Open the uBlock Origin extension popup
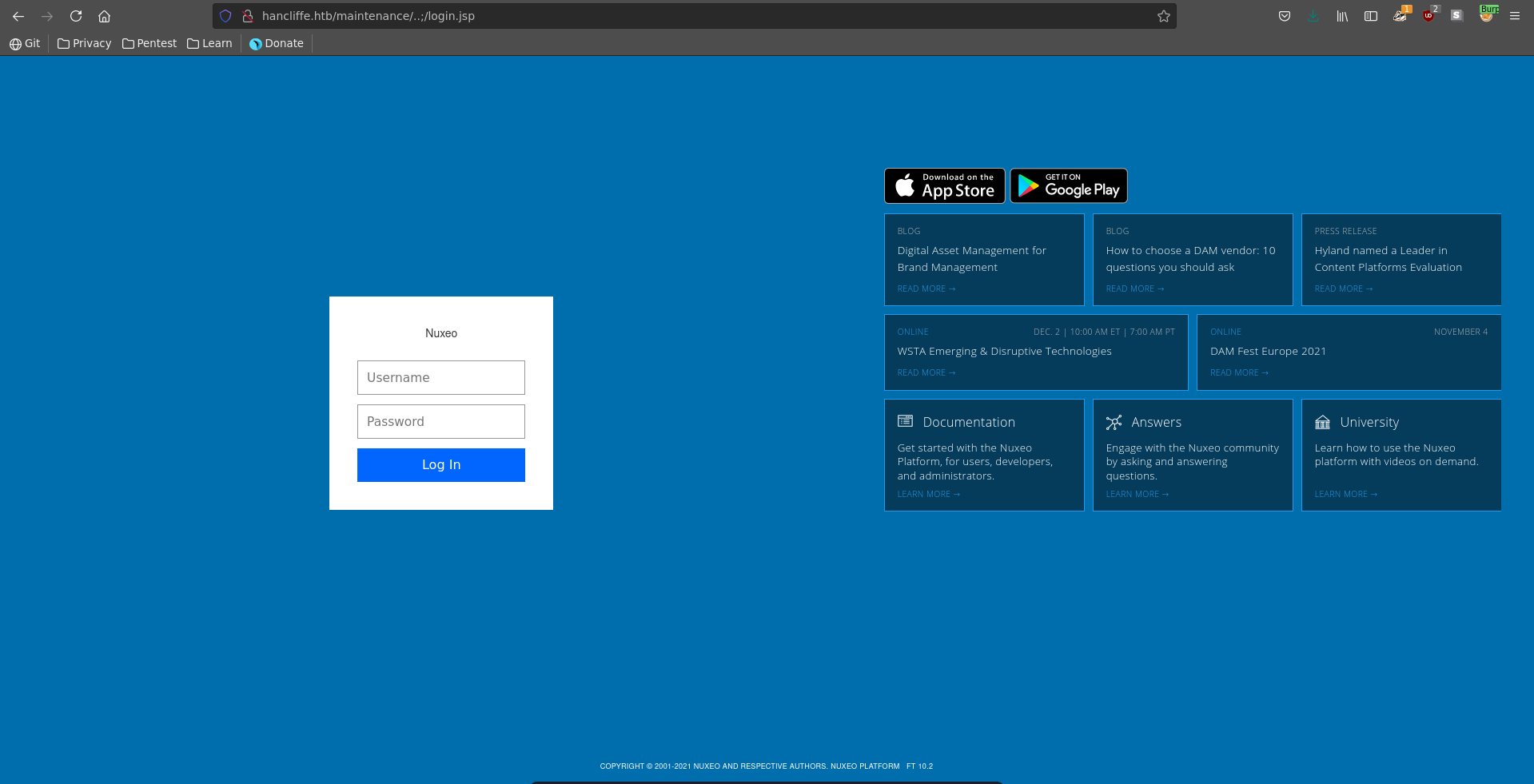The width and height of the screenshot is (1534, 784). click(x=1428, y=16)
